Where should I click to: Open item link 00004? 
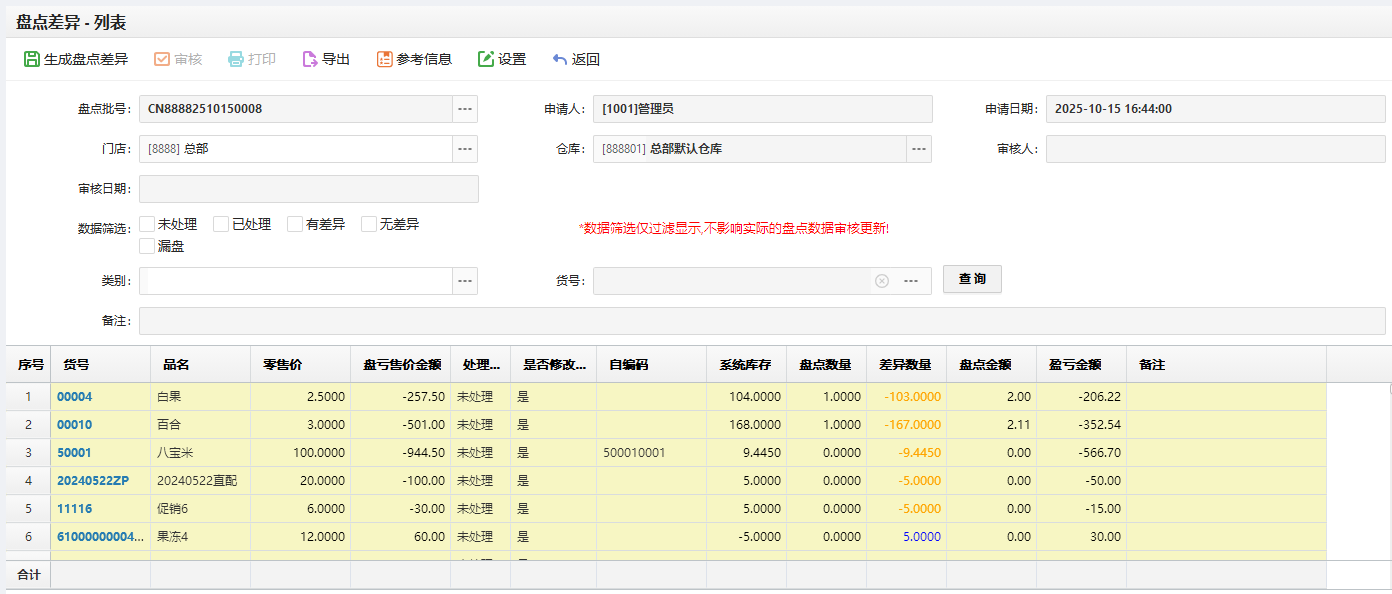point(74,397)
